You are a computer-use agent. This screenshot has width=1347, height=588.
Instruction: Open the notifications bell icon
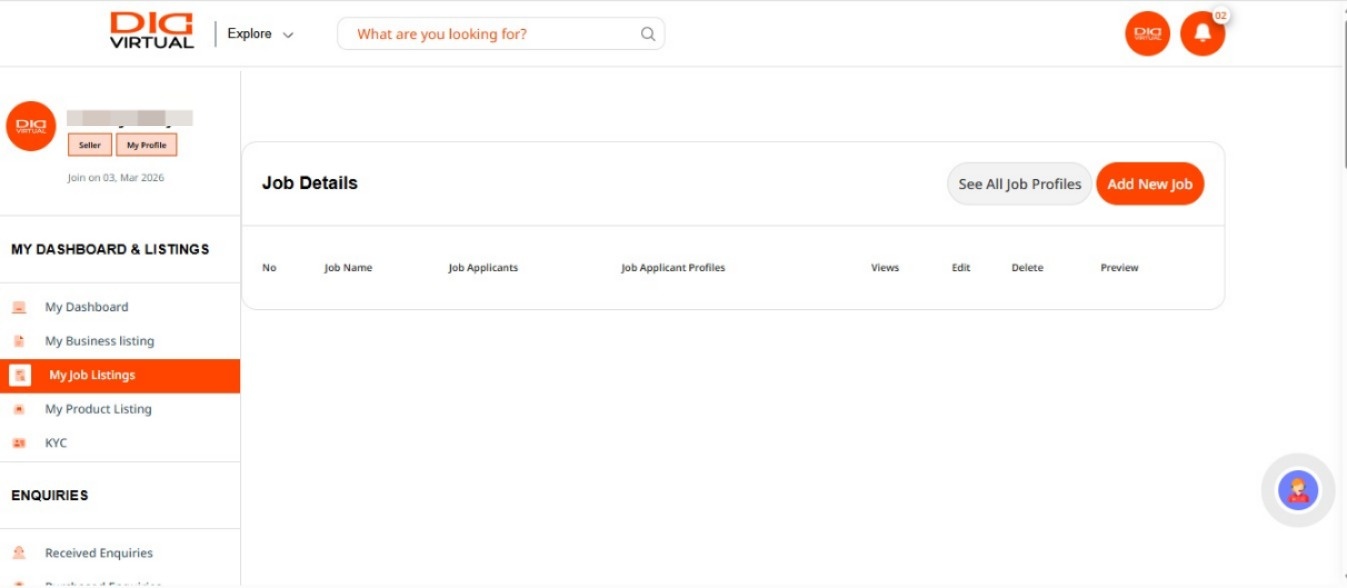point(1202,34)
